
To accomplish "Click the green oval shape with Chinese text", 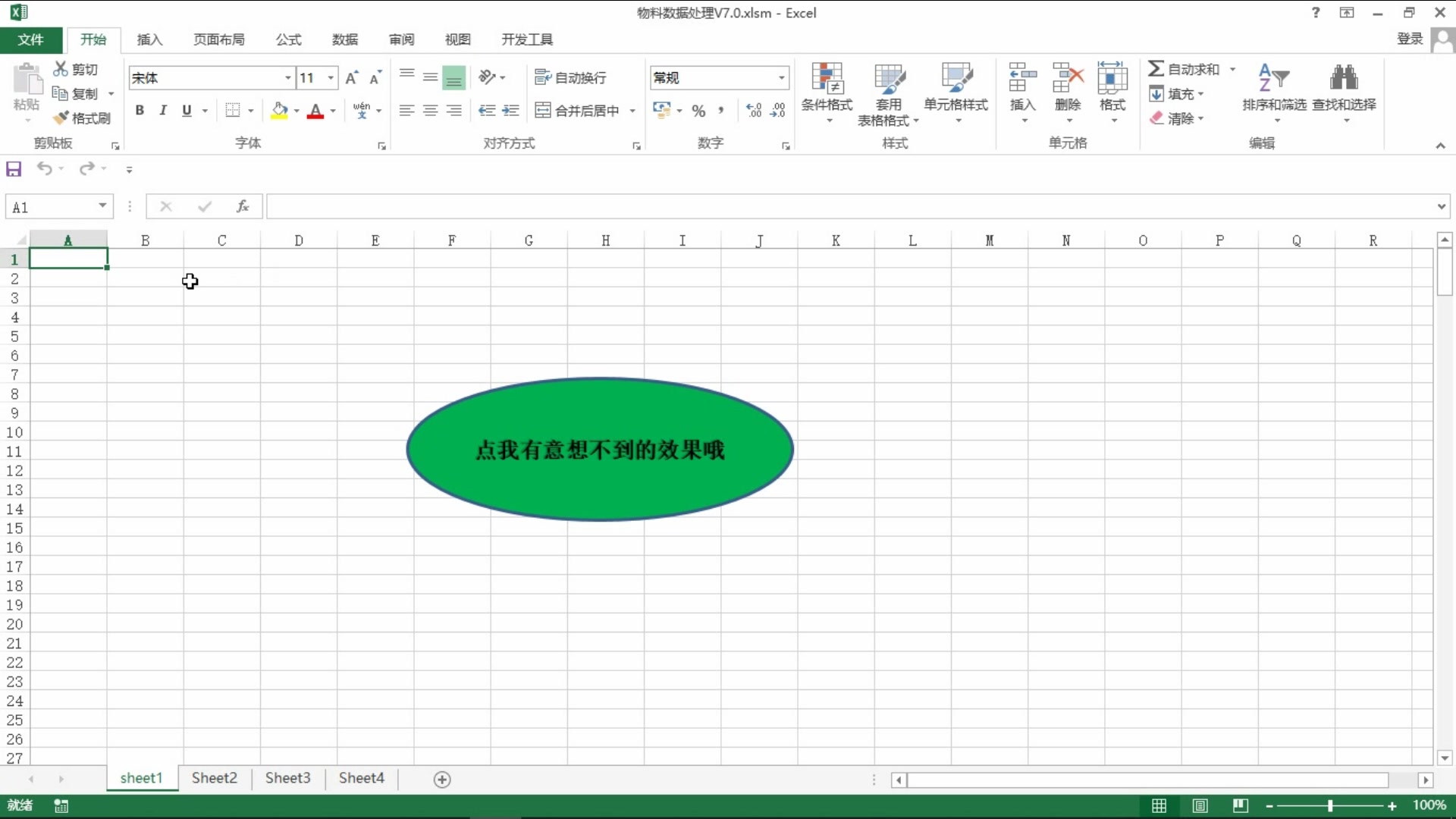I will [599, 449].
